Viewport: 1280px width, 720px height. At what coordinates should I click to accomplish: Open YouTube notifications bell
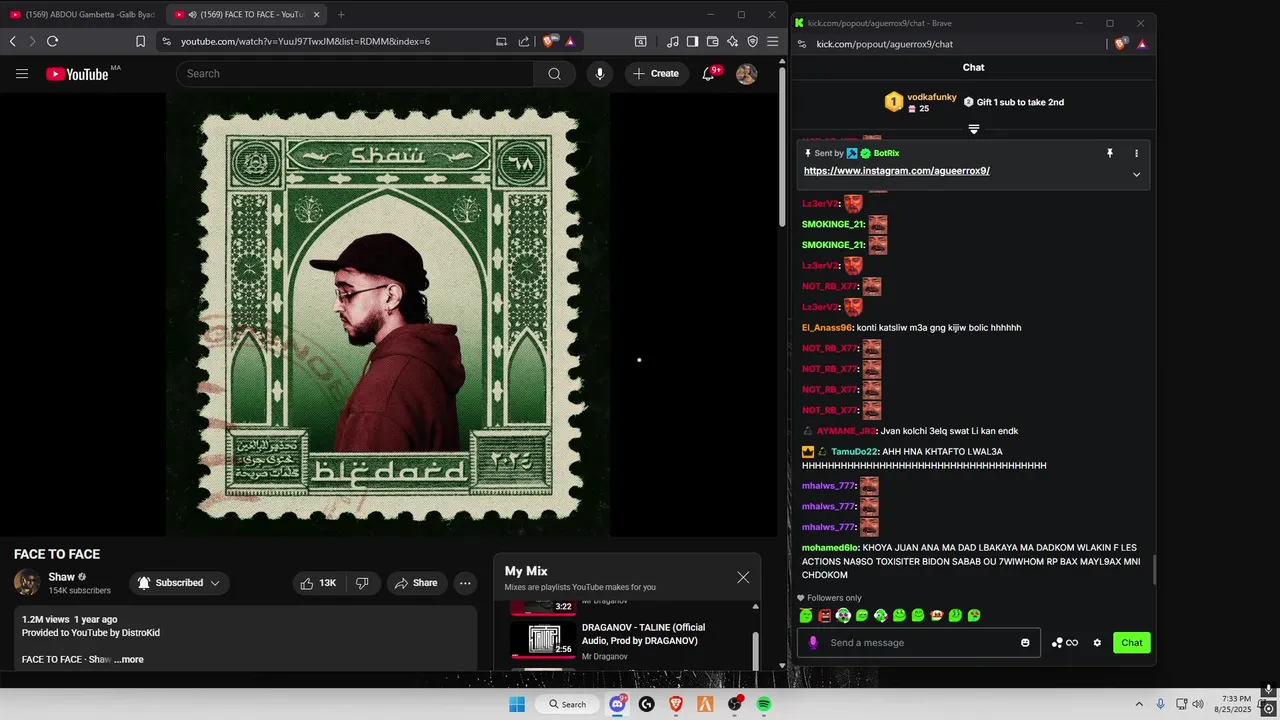point(709,74)
